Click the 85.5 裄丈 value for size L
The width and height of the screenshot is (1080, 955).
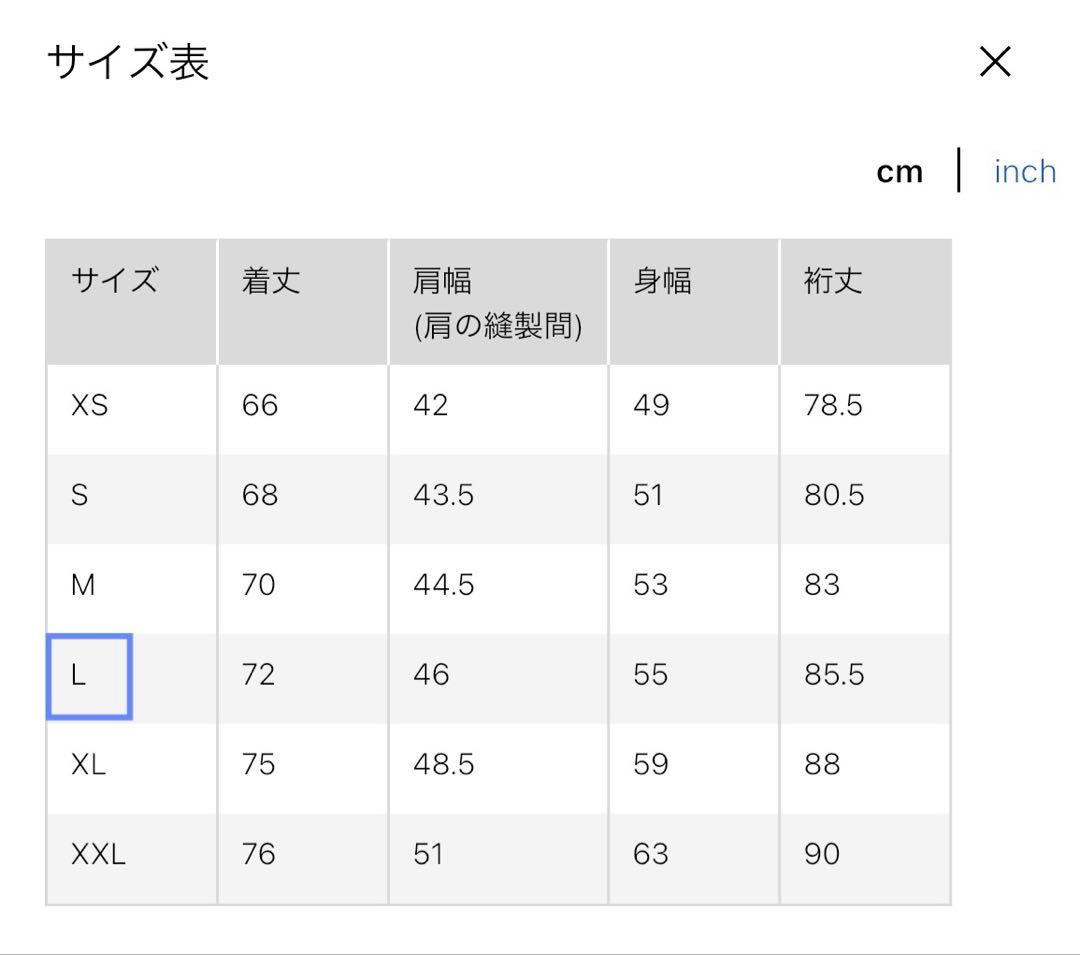pyautogui.click(x=835, y=676)
